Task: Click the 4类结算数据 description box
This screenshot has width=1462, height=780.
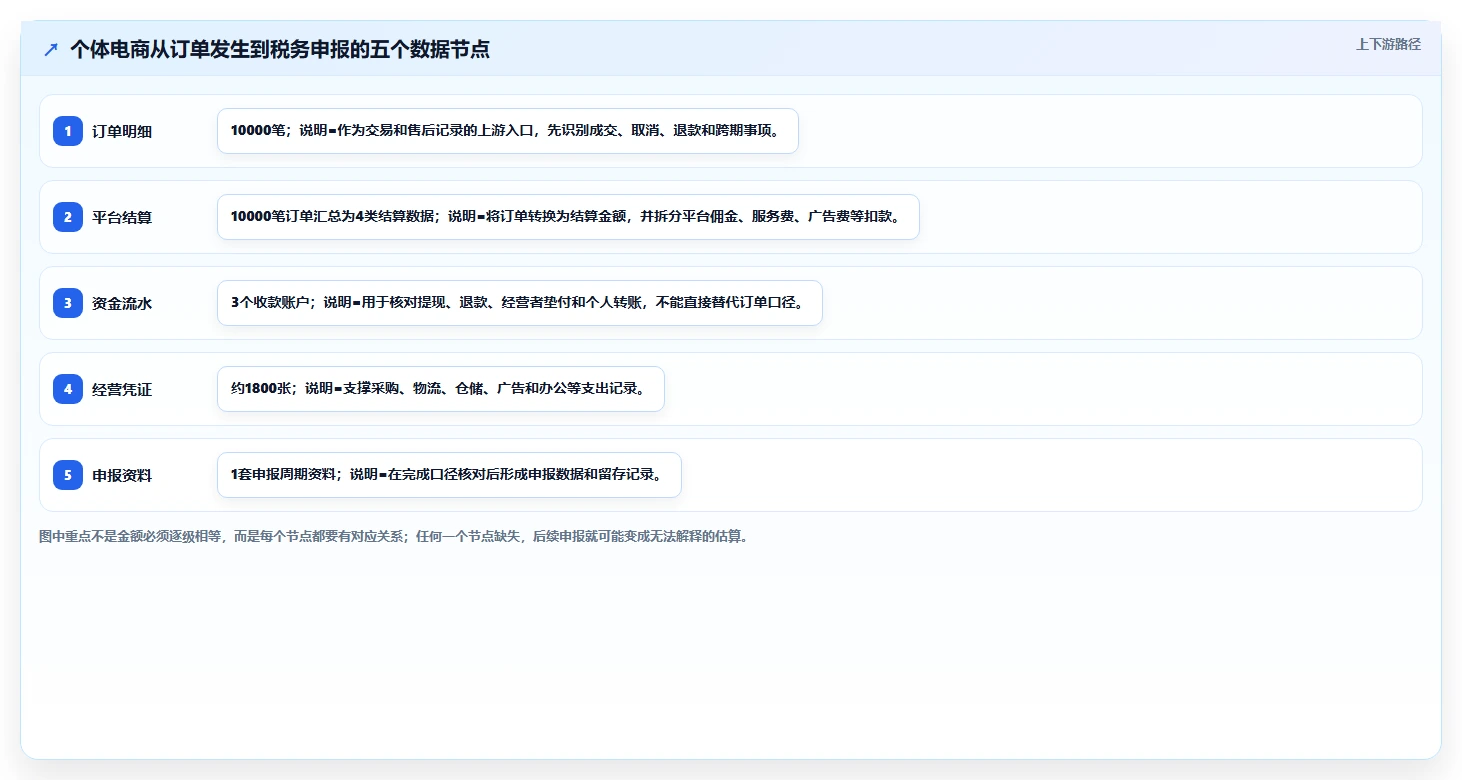Action: (x=568, y=217)
